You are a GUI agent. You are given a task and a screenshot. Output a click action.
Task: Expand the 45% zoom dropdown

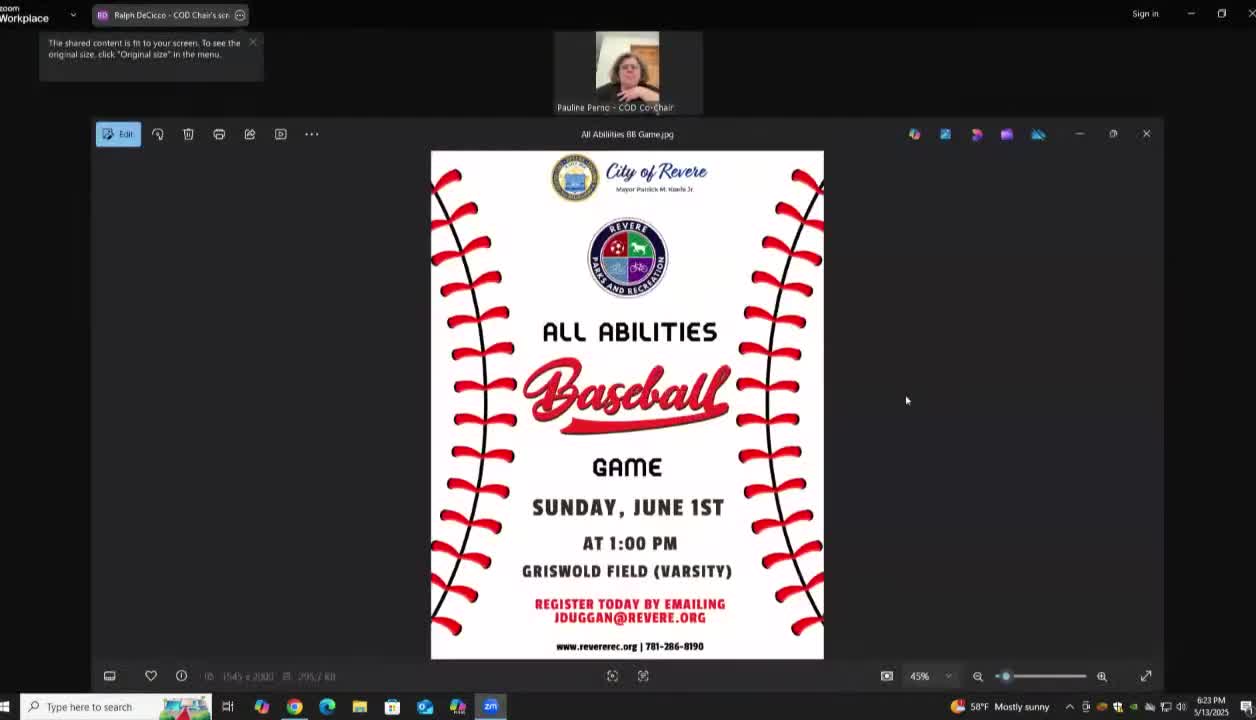pyautogui.click(x=948, y=676)
